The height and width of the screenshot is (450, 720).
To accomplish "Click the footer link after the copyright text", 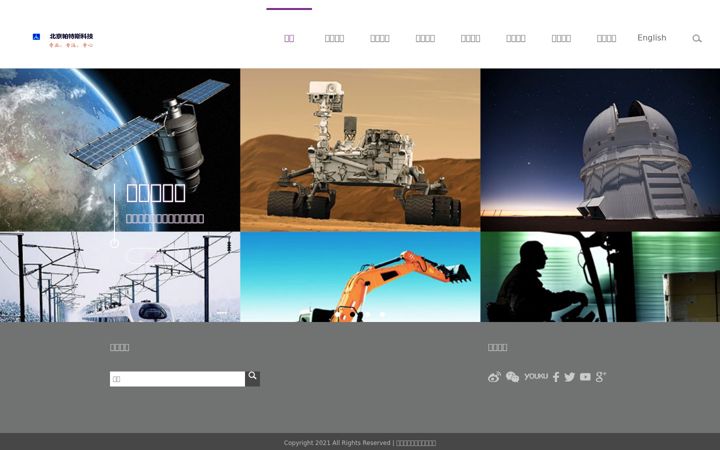I will pyautogui.click(x=416, y=443).
